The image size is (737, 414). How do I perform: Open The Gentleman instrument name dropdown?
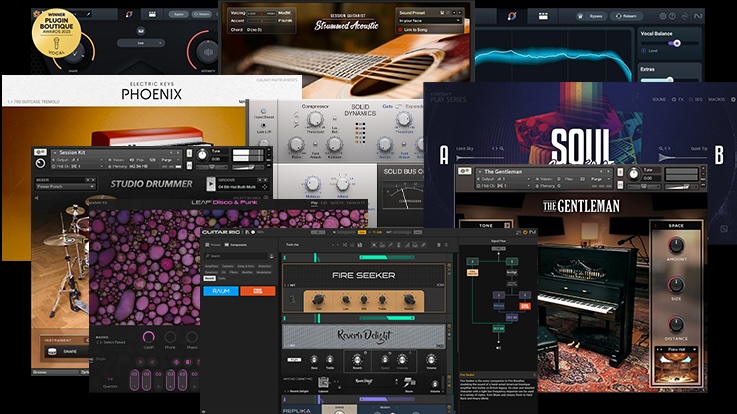coord(542,172)
